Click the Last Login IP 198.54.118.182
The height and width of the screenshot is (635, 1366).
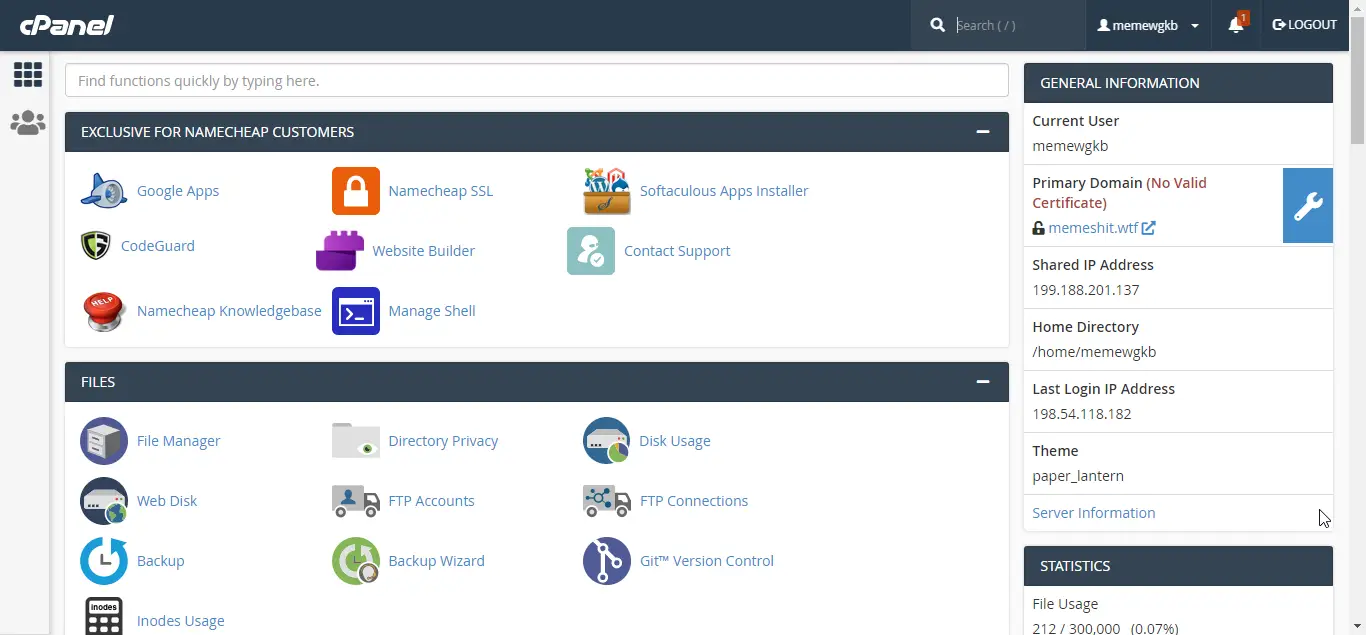pos(1082,414)
